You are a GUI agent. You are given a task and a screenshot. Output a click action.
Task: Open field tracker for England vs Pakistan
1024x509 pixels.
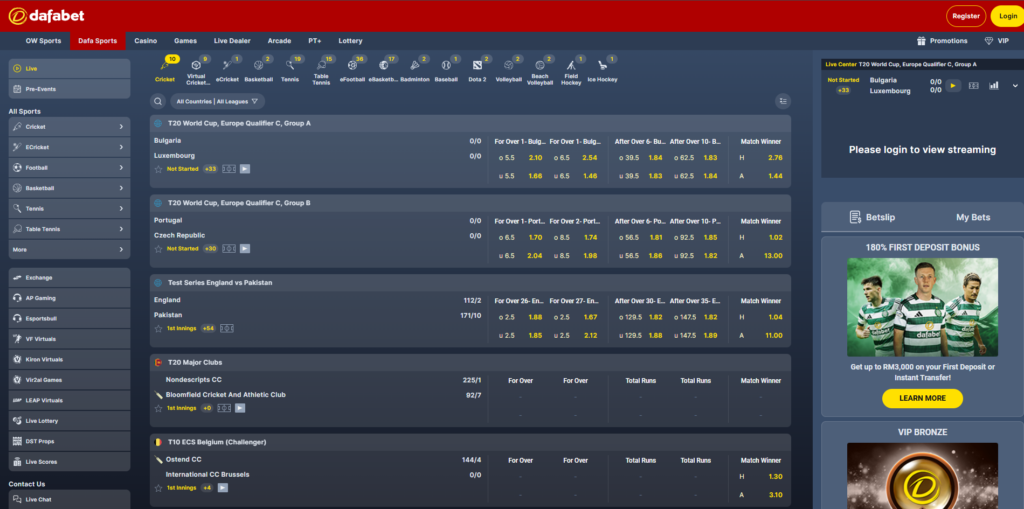coord(227,328)
